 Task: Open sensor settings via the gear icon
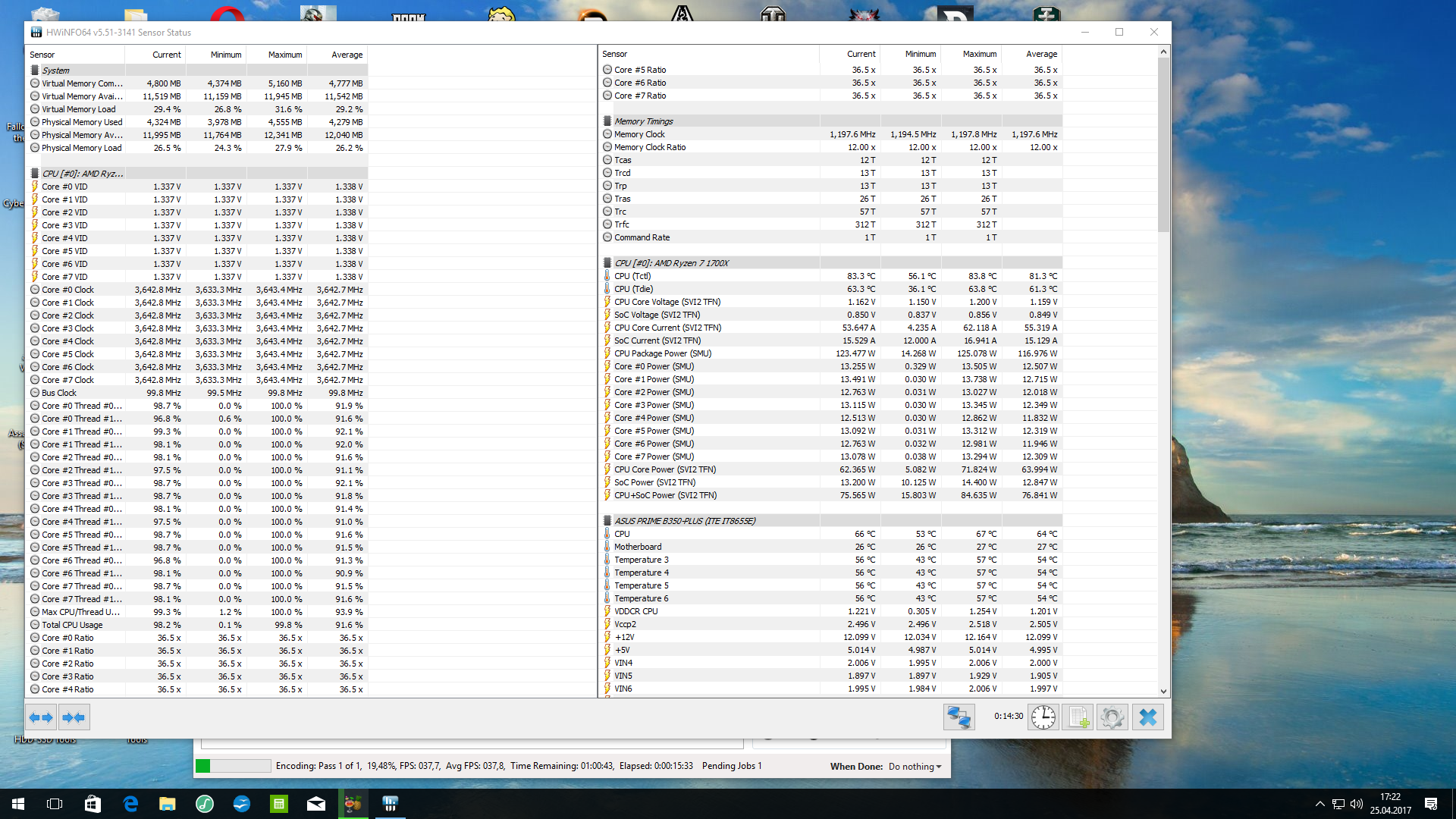[x=1112, y=717]
